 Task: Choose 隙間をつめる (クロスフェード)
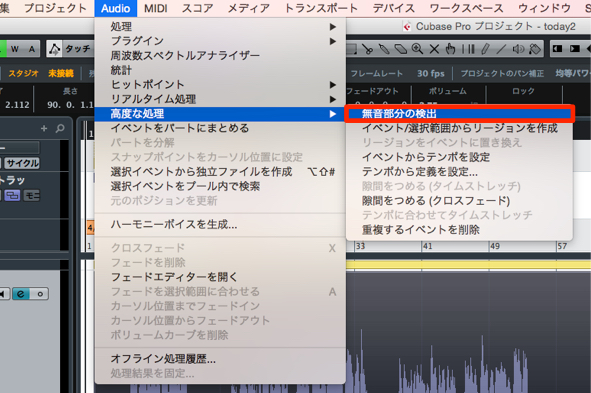click(459, 201)
